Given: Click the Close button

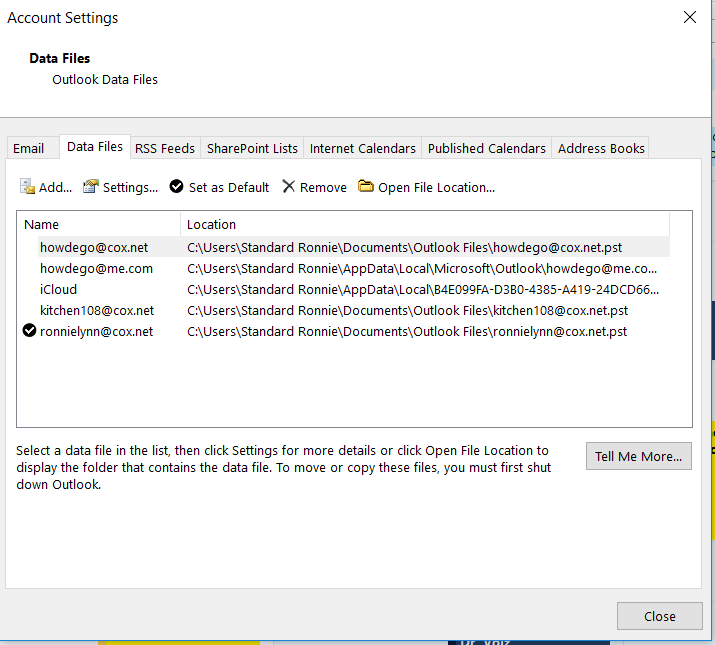Looking at the screenshot, I should (x=659, y=616).
